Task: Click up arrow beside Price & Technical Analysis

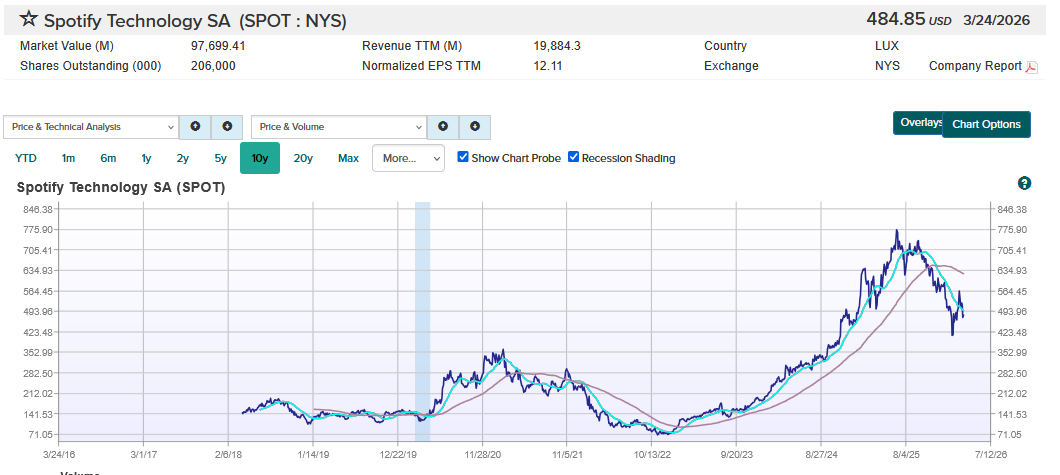Action: (195, 126)
